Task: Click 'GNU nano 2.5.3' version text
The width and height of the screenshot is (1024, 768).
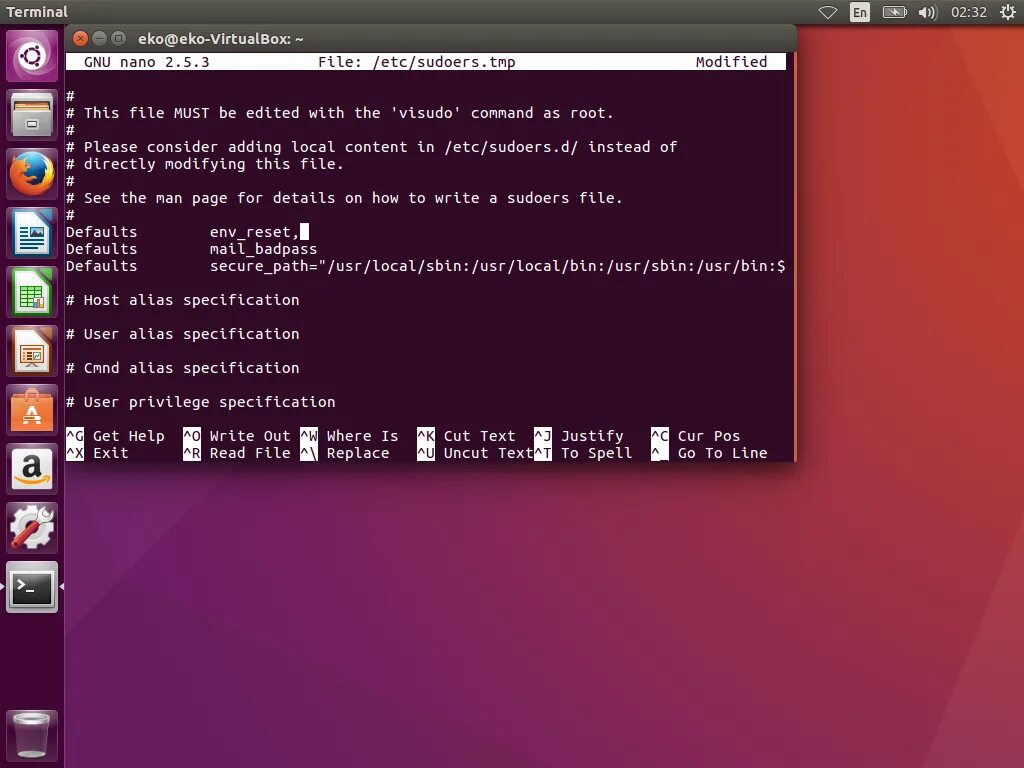Action: pyautogui.click(x=147, y=62)
